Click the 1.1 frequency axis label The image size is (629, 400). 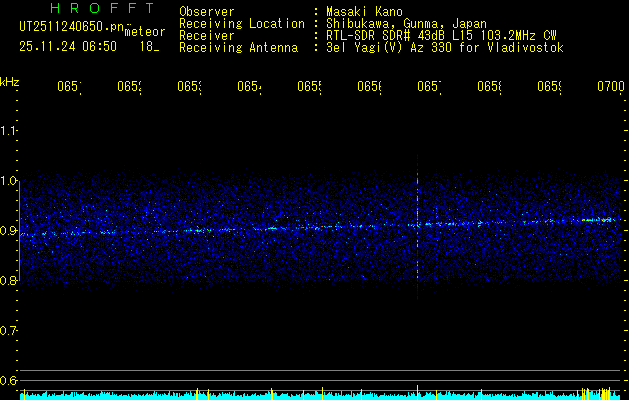(x=8, y=130)
